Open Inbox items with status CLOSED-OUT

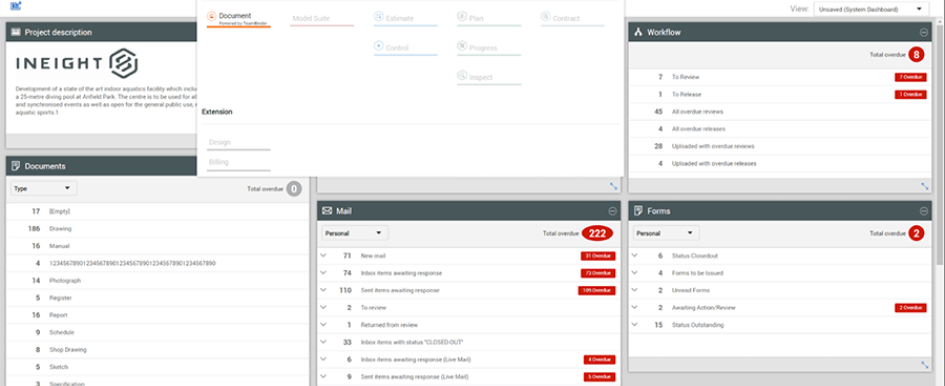468,342
